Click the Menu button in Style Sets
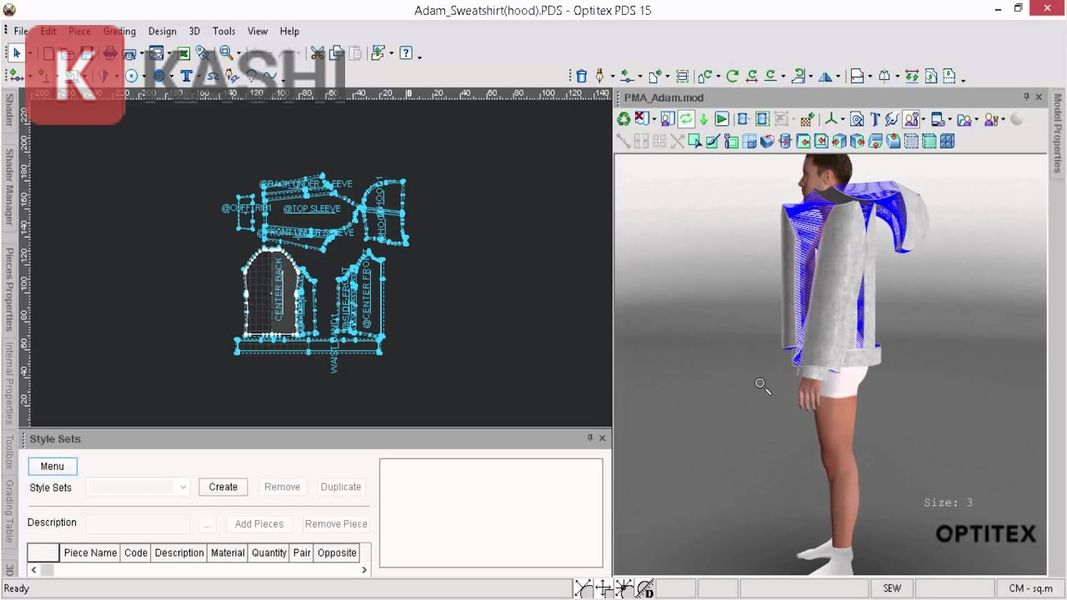Screen dimensions: 1067x600 (52, 466)
